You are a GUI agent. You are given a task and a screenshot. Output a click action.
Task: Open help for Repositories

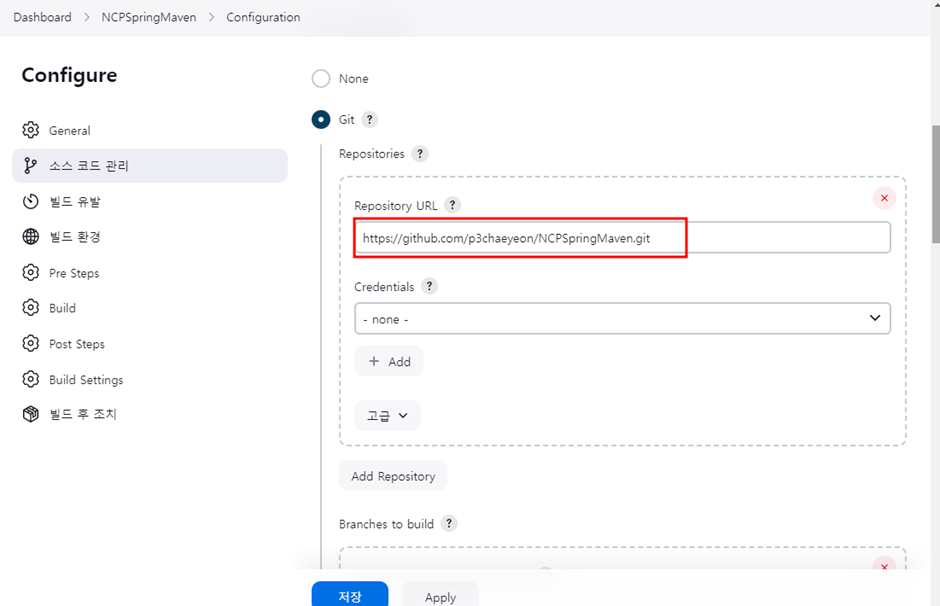point(420,153)
